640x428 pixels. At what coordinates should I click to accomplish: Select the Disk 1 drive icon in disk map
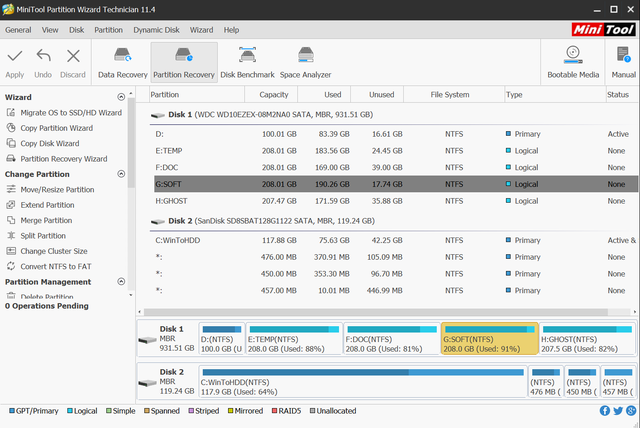click(x=147, y=339)
